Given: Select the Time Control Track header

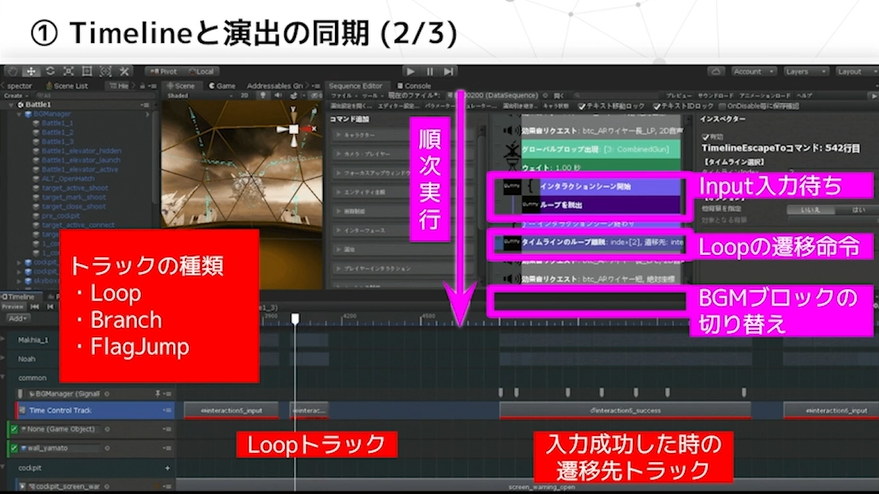Looking at the screenshot, I should pos(94,410).
